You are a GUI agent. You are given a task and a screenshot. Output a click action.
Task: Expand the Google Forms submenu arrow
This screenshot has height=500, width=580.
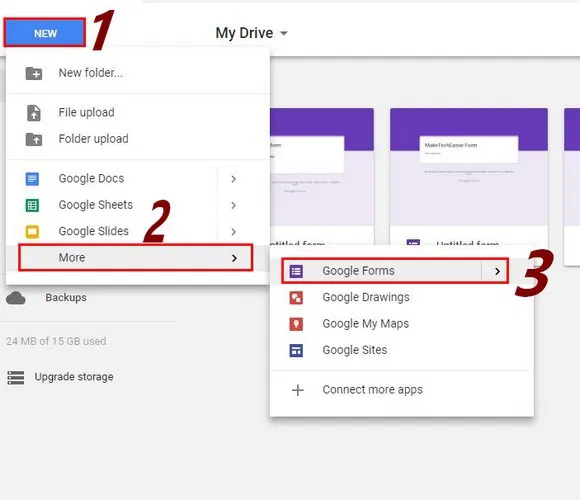point(497,272)
